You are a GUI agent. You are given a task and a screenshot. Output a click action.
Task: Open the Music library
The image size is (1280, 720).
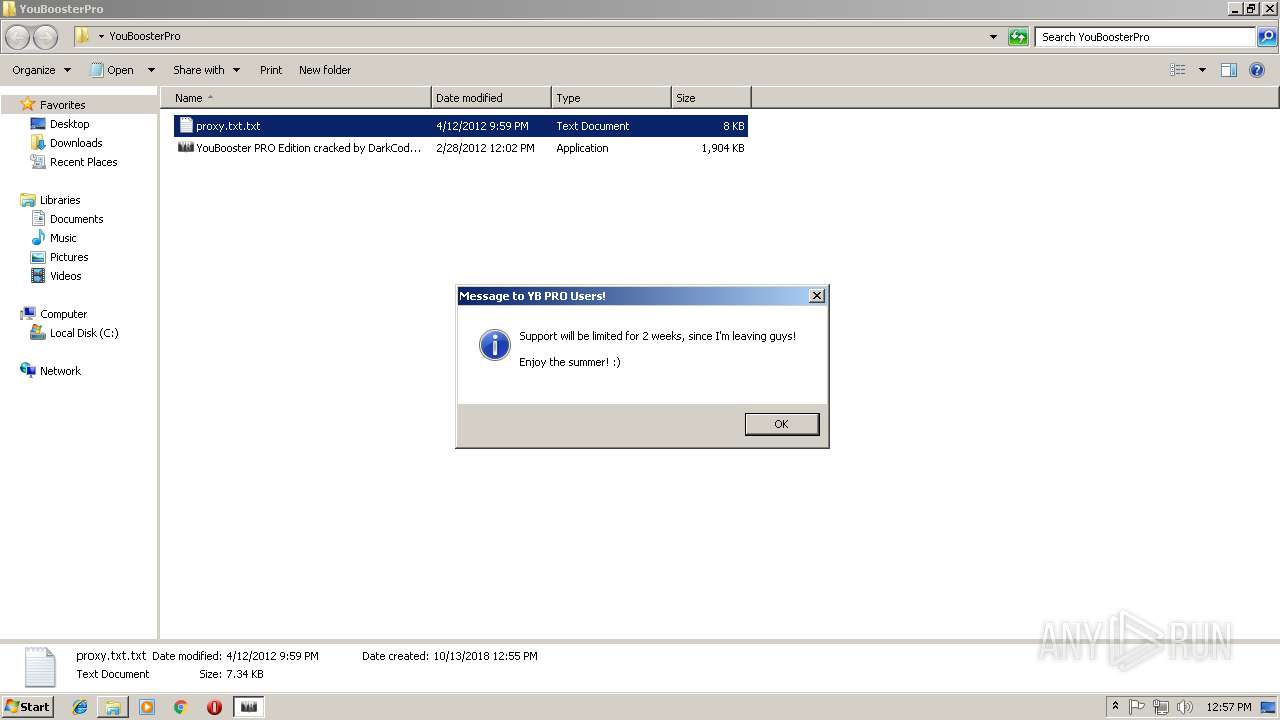click(63, 238)
